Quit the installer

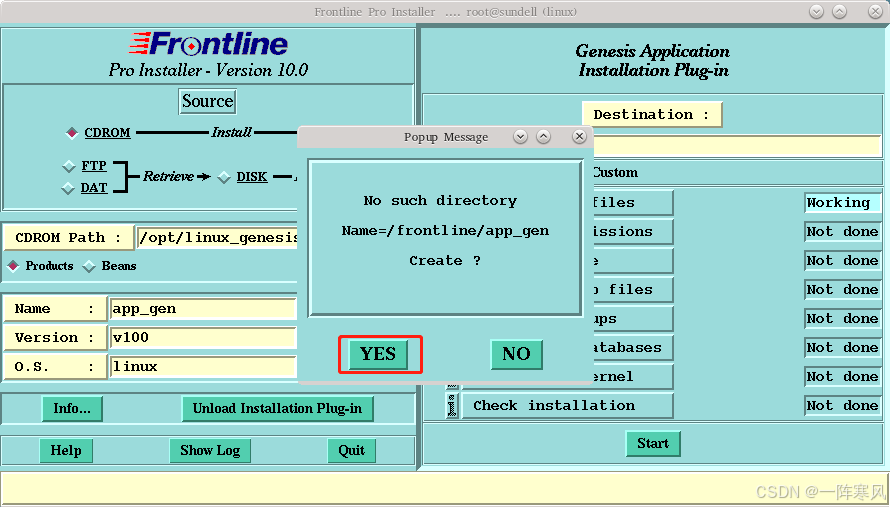tap(351, 451)
